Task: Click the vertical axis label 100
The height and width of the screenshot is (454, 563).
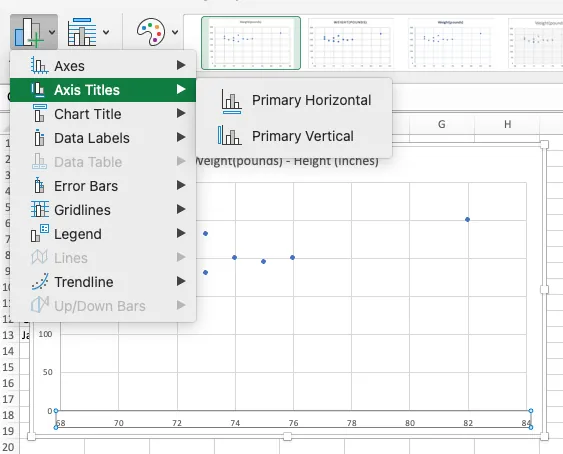Action: click(x=45, y=334)
